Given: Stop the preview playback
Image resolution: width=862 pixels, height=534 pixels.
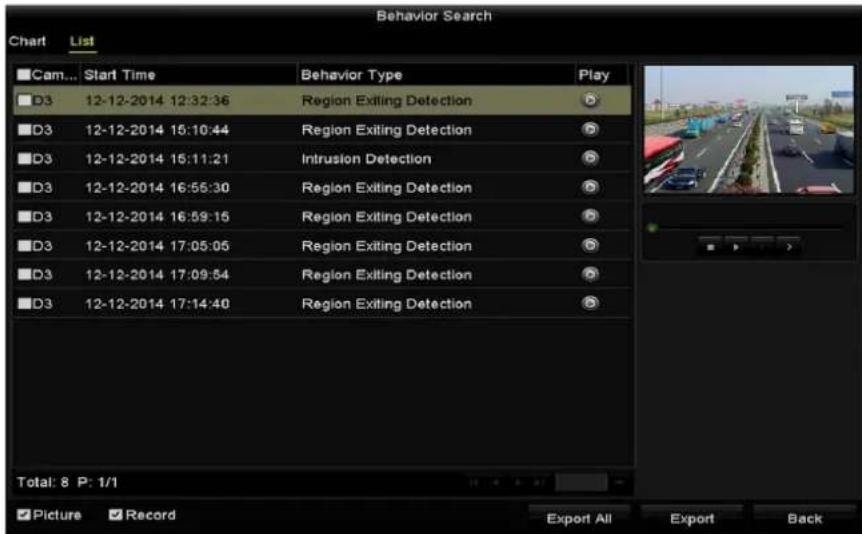Looking at the screenshot, I should point(710,247).
